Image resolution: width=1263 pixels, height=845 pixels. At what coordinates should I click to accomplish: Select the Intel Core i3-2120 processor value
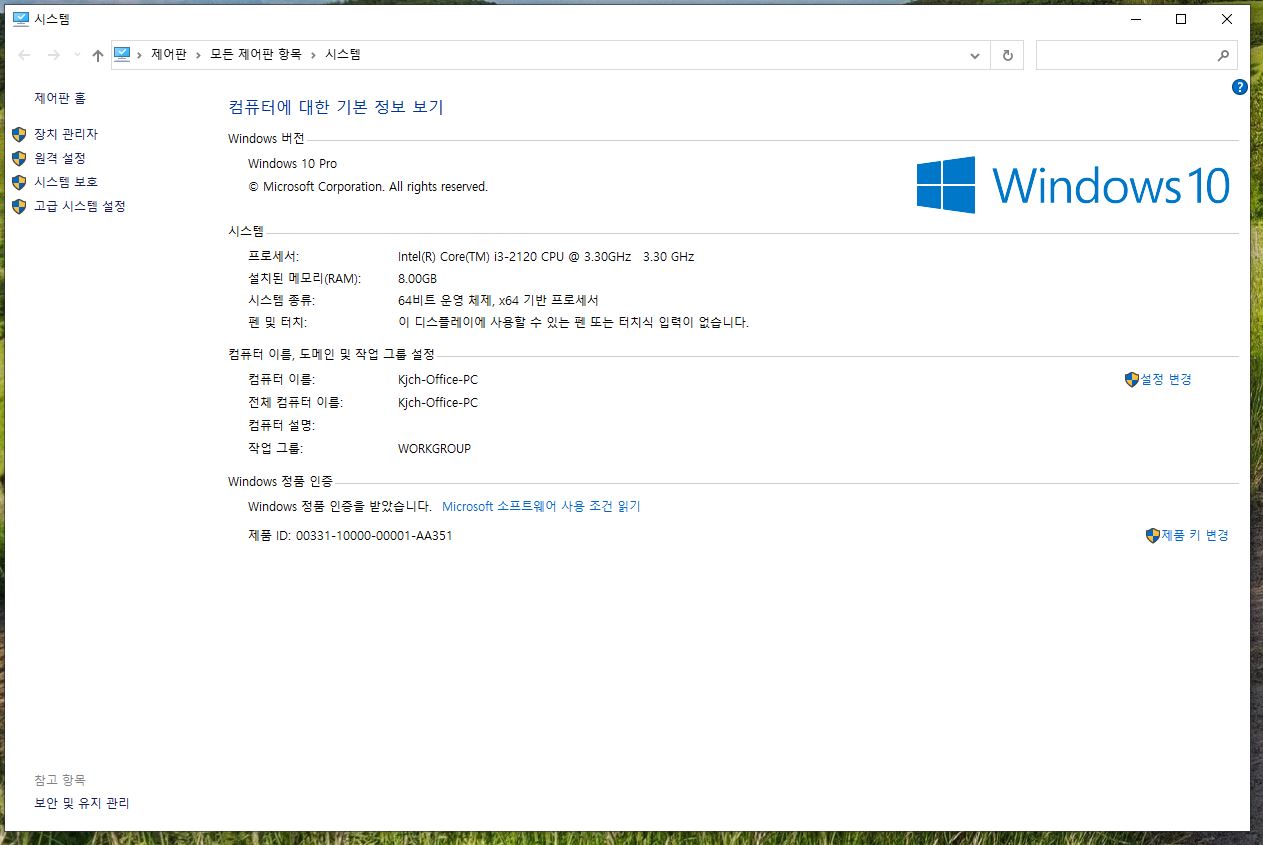[x=546, y=257]
